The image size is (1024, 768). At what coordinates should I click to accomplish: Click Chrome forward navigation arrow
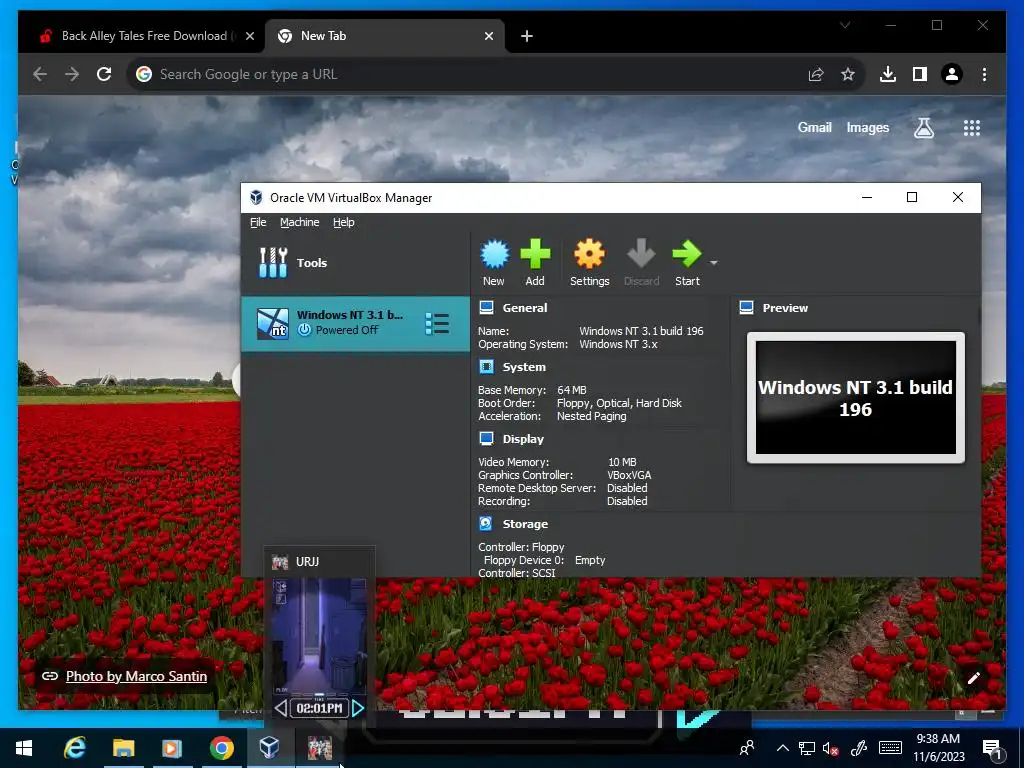point(72,74)
